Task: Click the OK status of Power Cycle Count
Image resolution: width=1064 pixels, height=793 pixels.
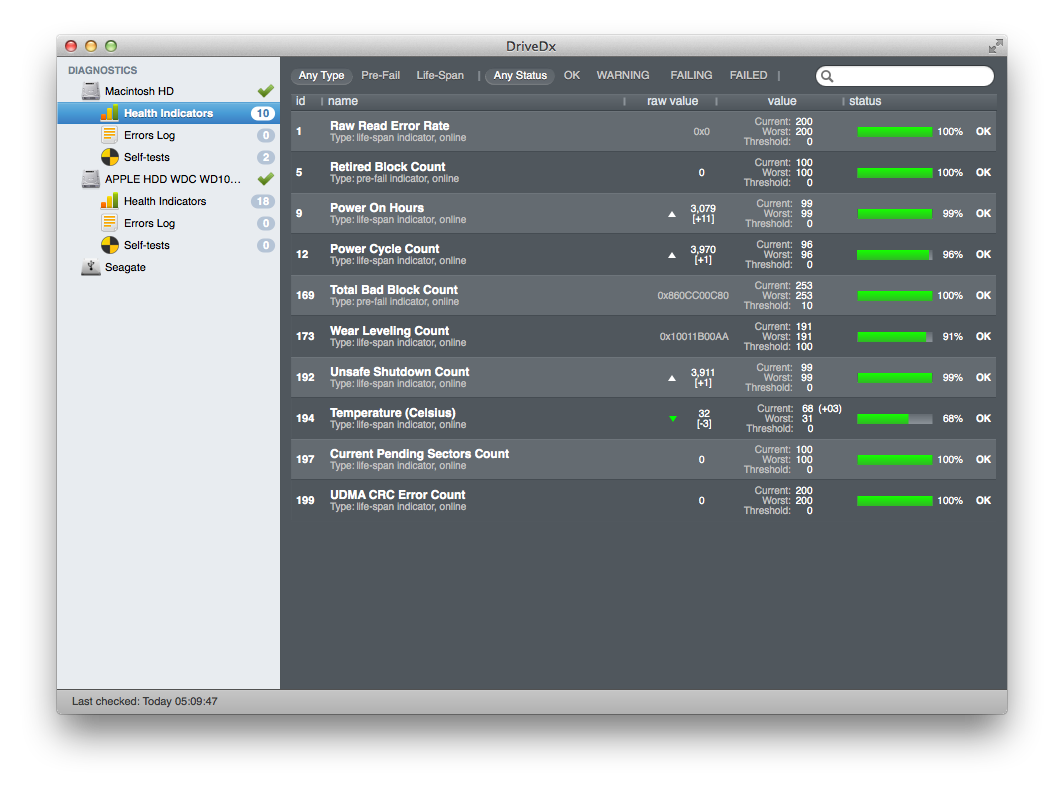Action: click(x=983, y=254)
